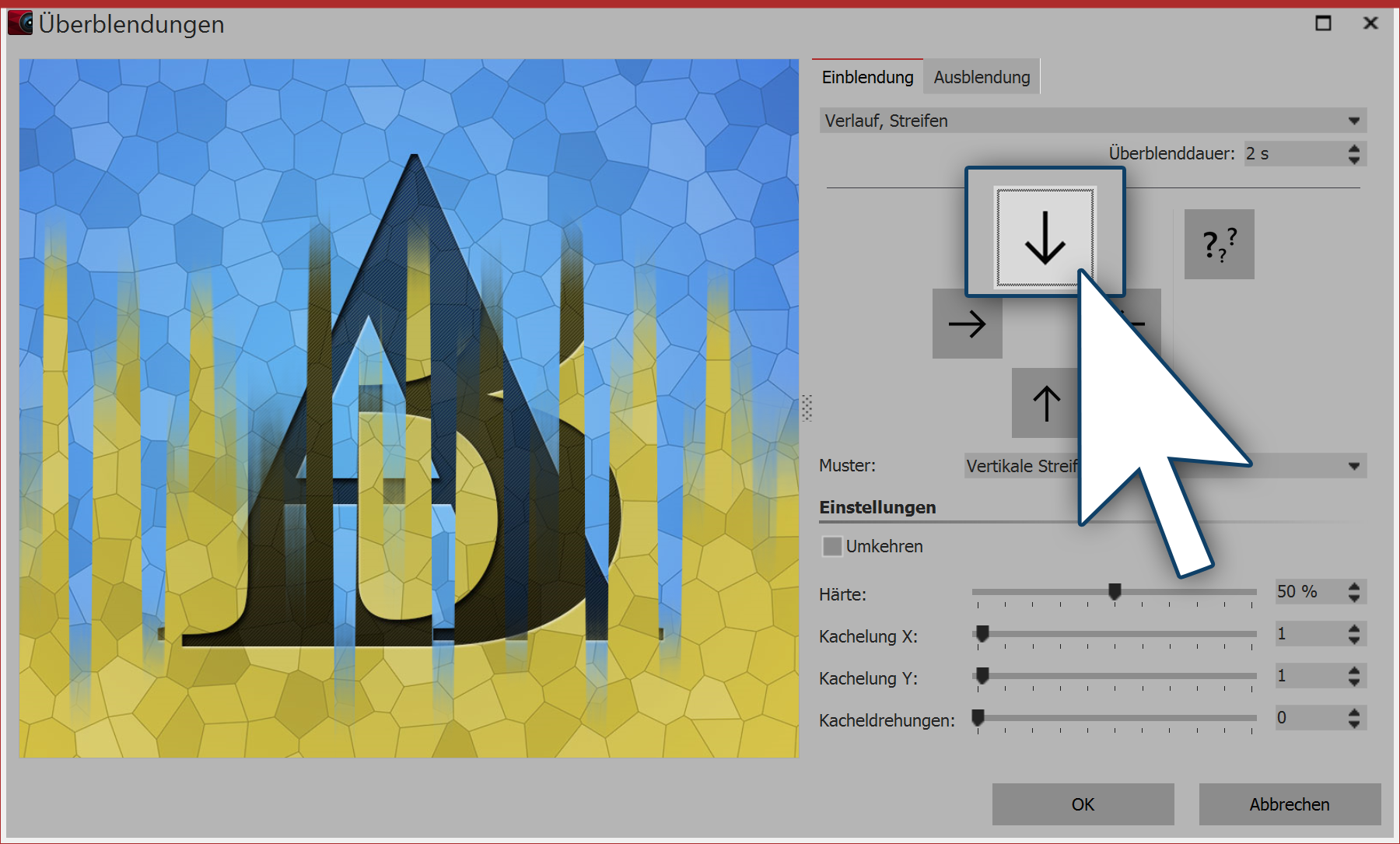Increase Kachelung Y with up spinner arrow

click(x=1354, y=670)
